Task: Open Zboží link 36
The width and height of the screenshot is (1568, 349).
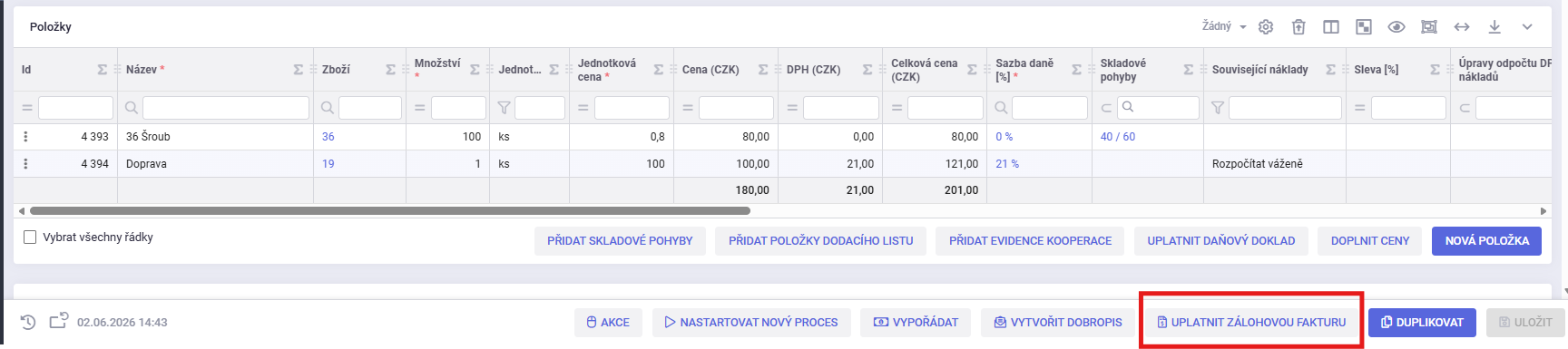Action: pos(328,137)
